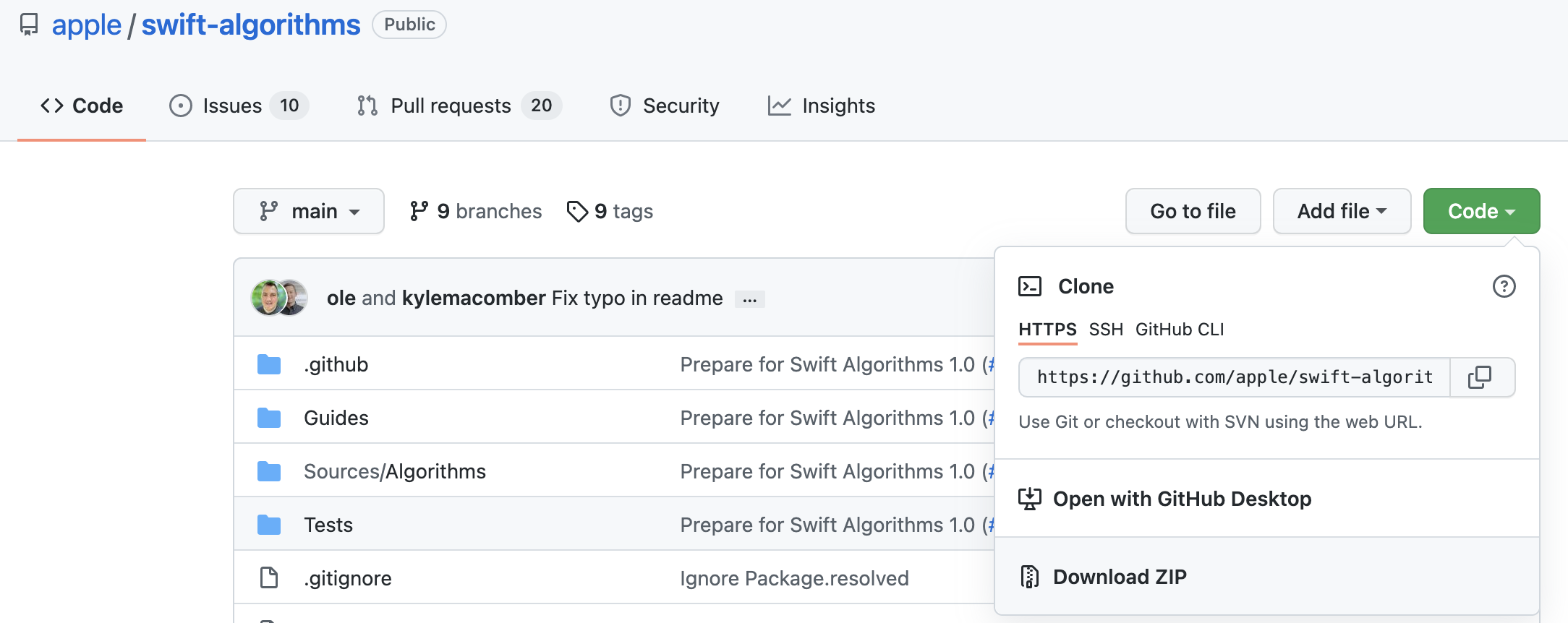Click the branch icon beside 9 branches
This screenshot has height=623, width=1568.
click(419, 211)
